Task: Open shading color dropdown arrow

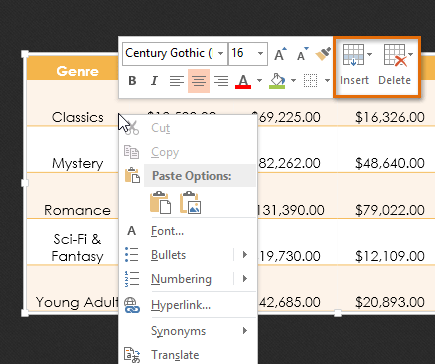Action: [x=293, y=81]
